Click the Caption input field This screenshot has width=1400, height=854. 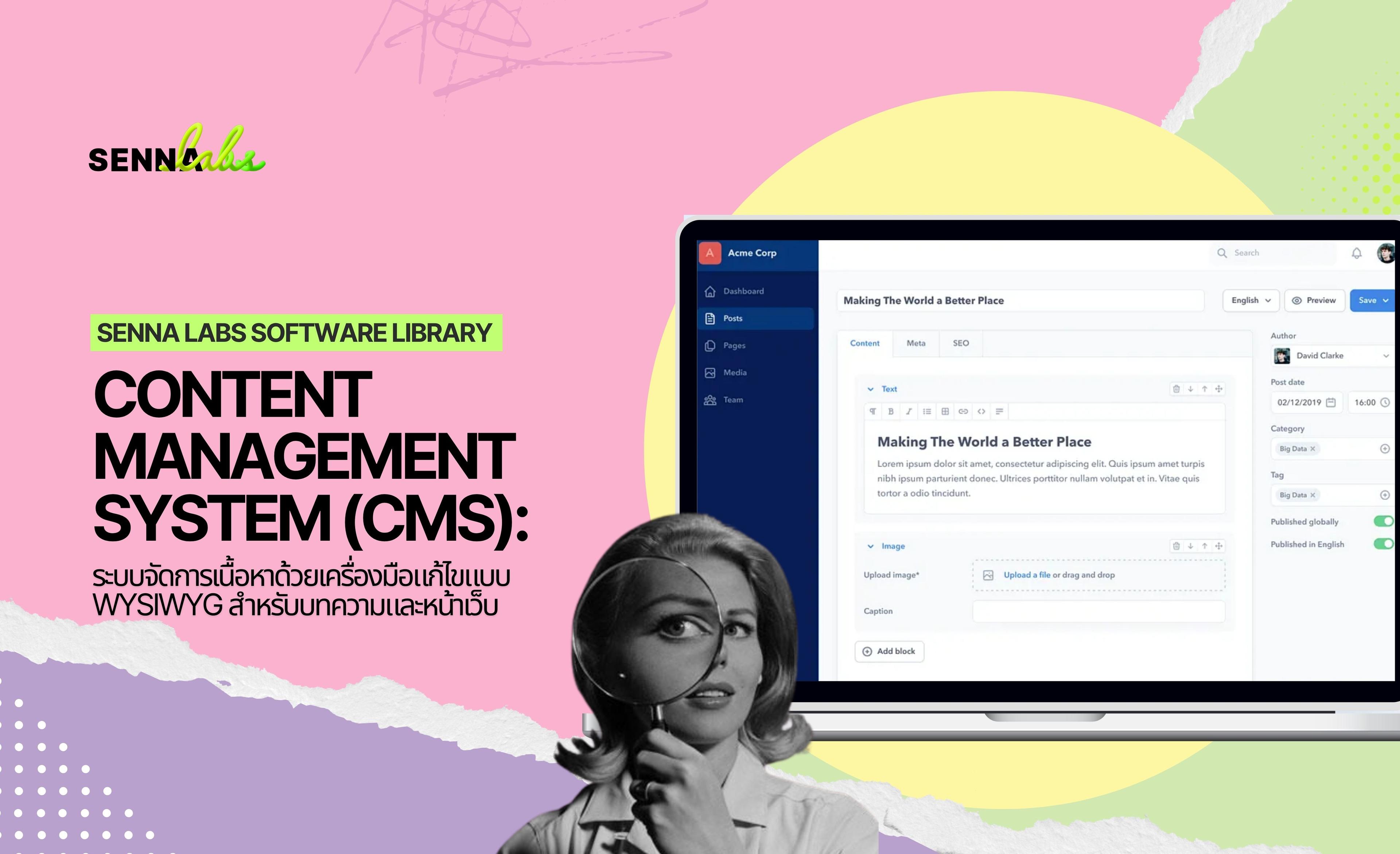coord(1099,612)
